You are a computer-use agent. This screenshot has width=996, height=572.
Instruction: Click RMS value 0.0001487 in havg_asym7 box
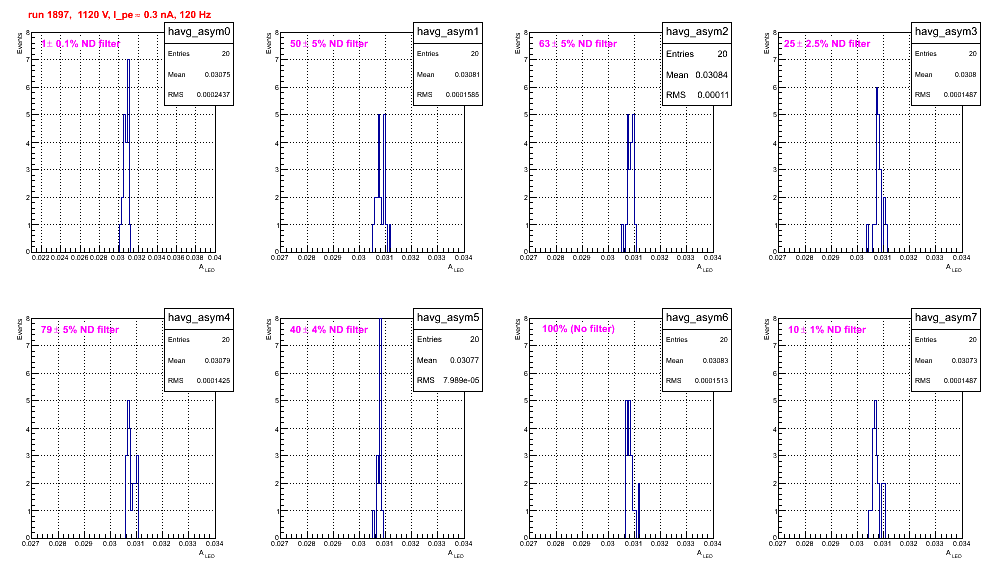pyautogui.click(x=960, y=381)
